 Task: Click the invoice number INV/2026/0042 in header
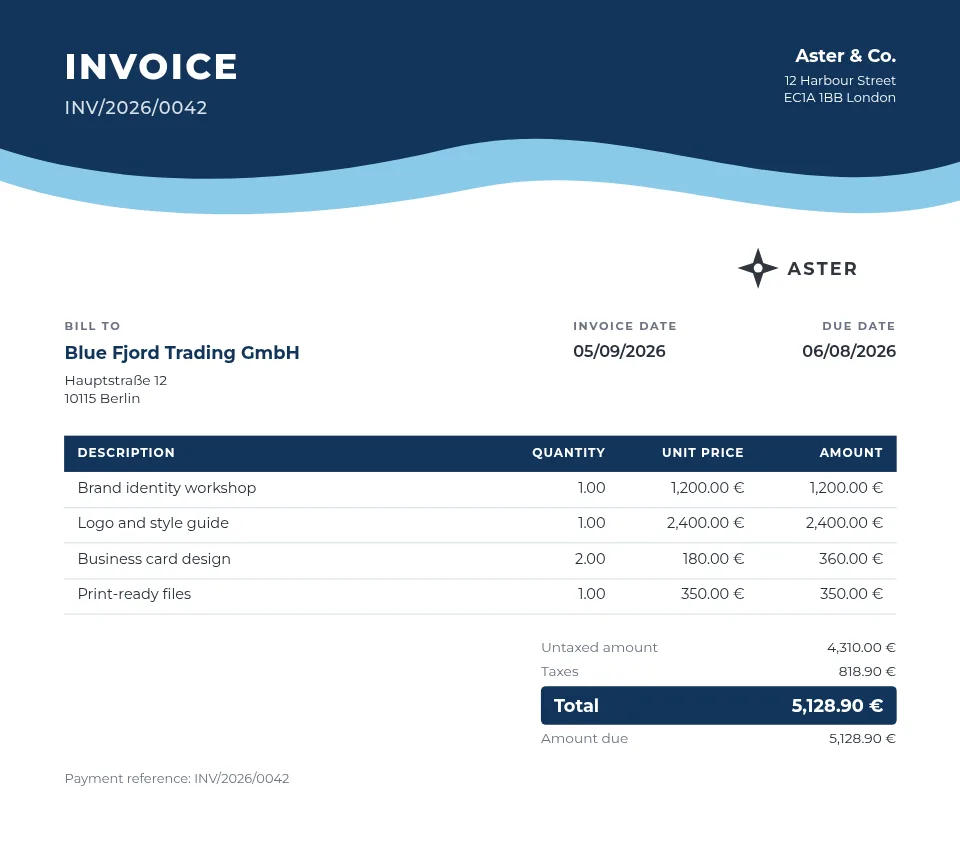pos(136,108)
